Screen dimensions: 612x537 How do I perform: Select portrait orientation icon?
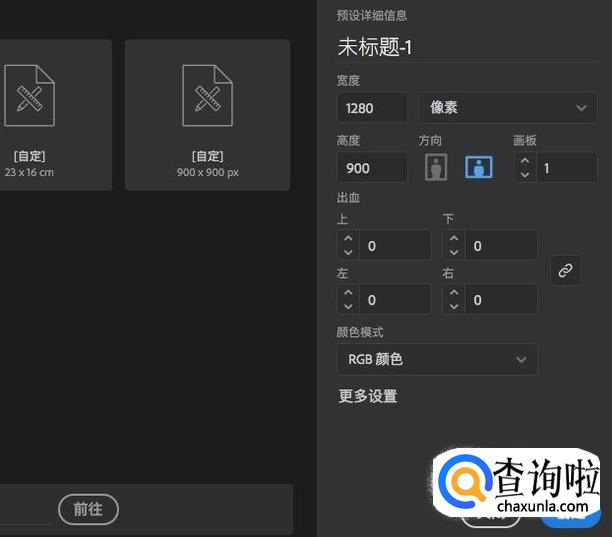tap(435, 167)
